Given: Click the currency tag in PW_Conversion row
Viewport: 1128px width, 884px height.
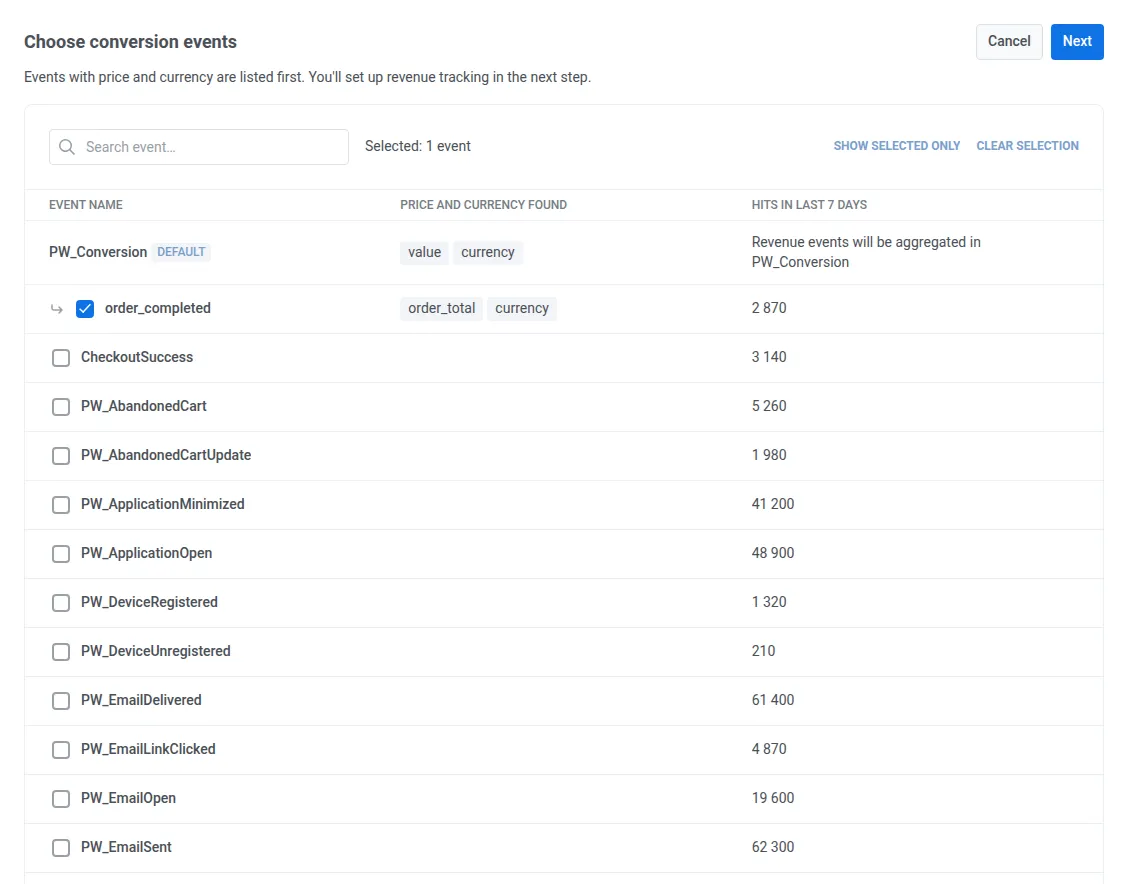Looking at the screenshot, I should coord(488,252).
